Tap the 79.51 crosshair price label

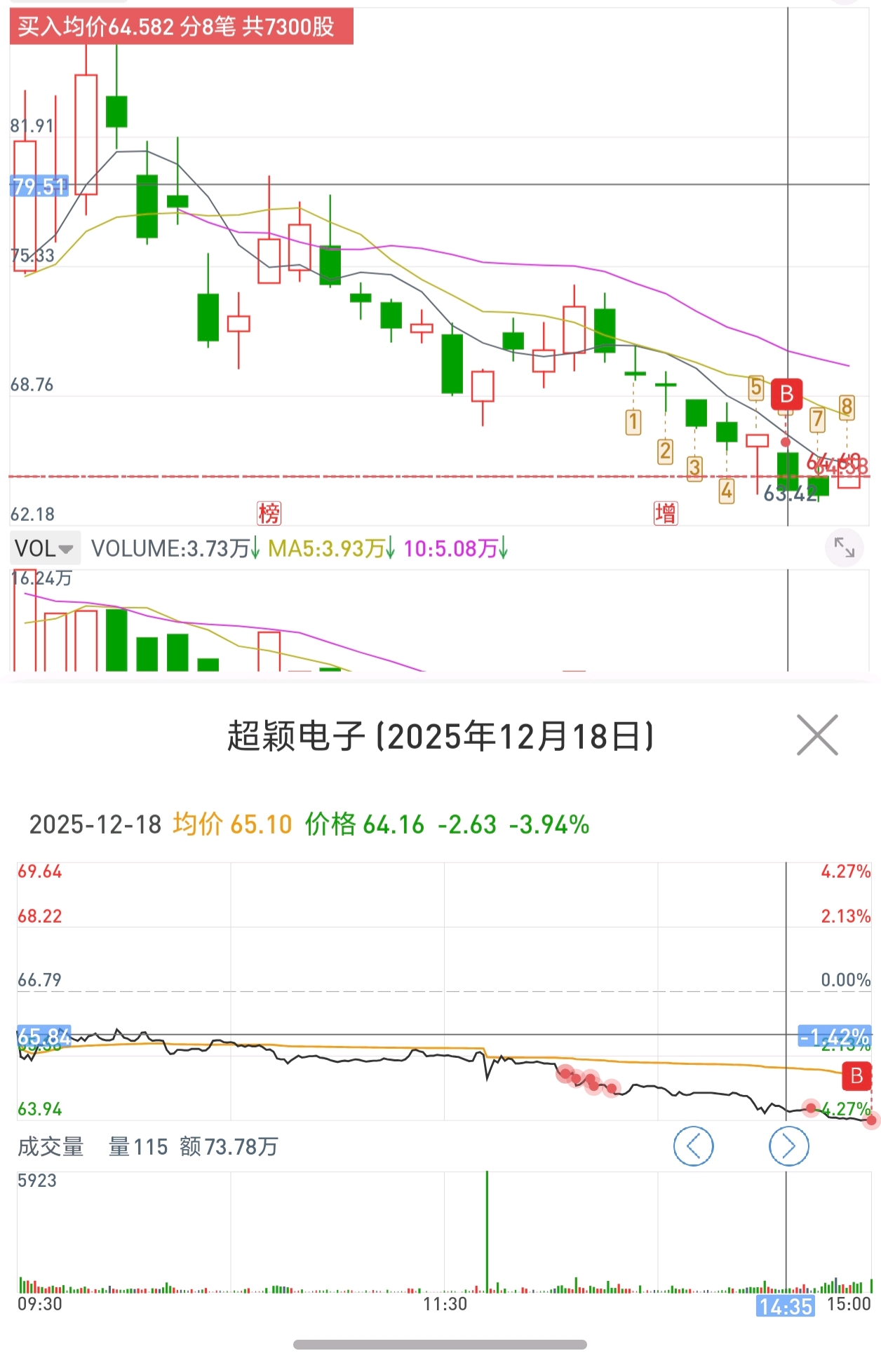coord(39,186)
